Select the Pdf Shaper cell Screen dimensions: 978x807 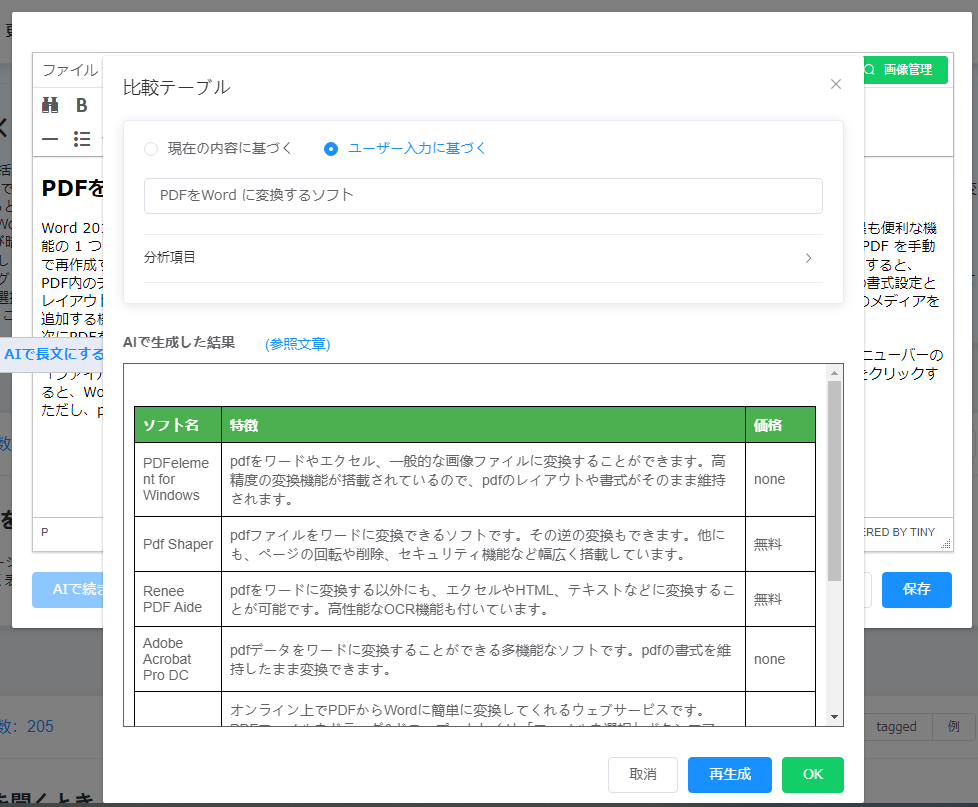click(178, 544)
